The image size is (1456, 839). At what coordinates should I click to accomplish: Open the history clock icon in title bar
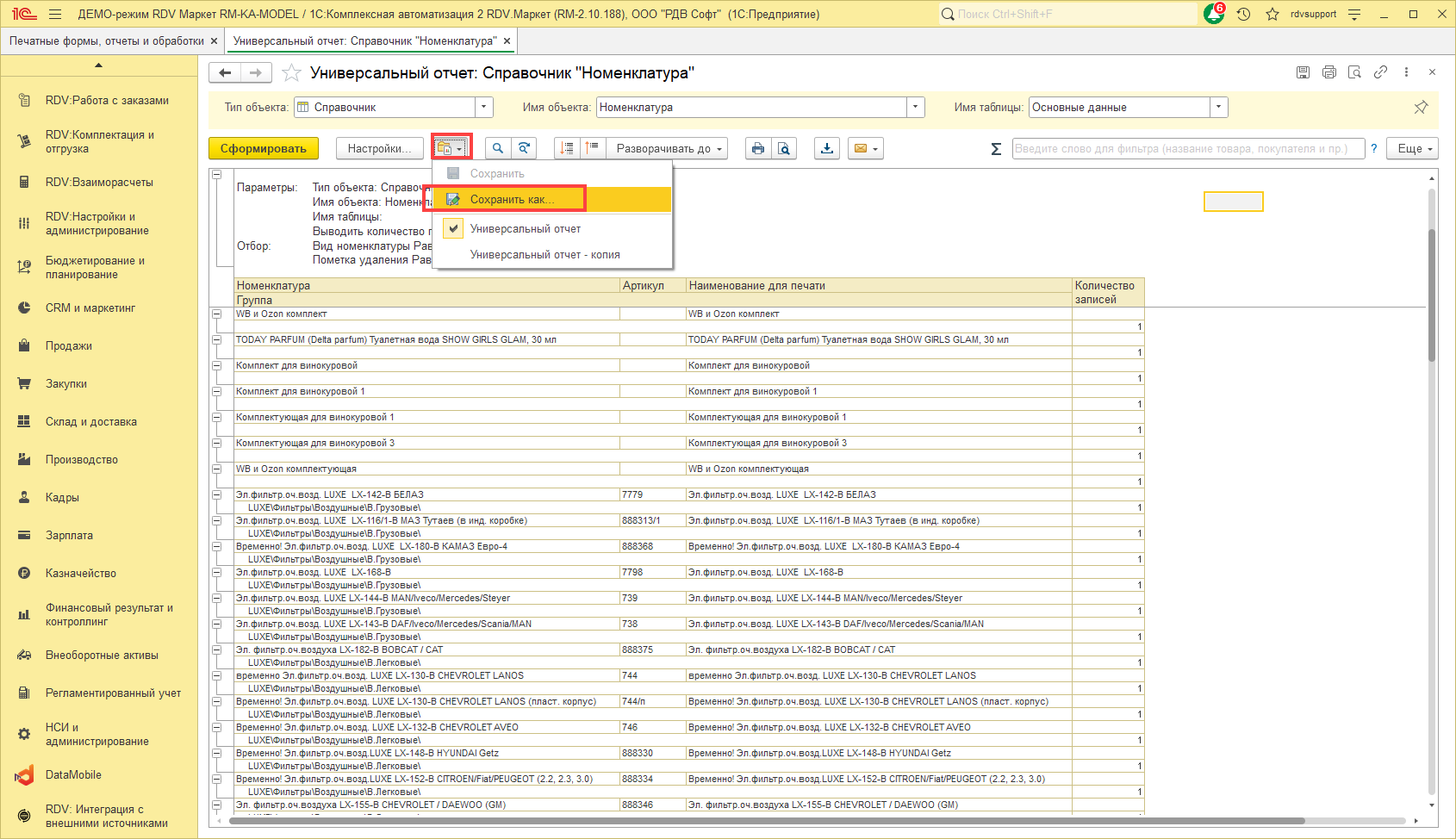click(x=1243, y=15)
